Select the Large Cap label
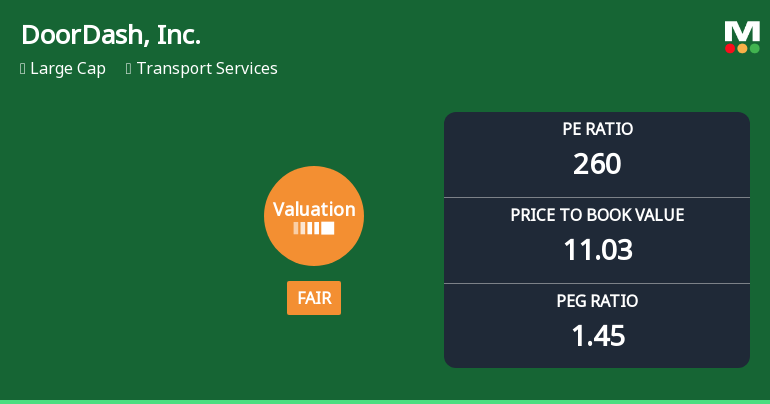The width and height of the screenshot is (770, 404). (x=68, y=69)
